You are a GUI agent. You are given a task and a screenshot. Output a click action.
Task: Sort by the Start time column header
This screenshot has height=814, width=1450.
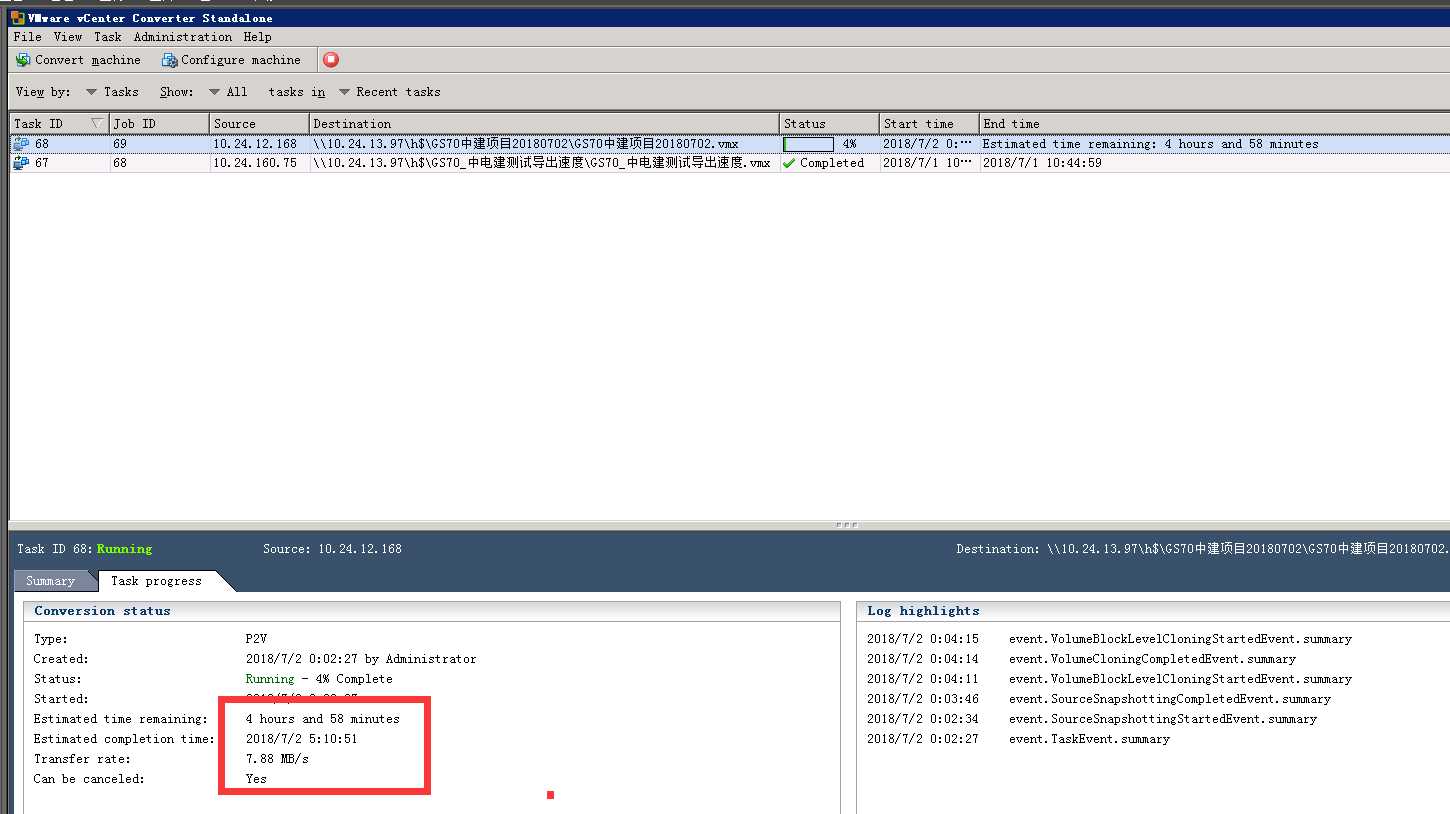[x=929, y=124]
